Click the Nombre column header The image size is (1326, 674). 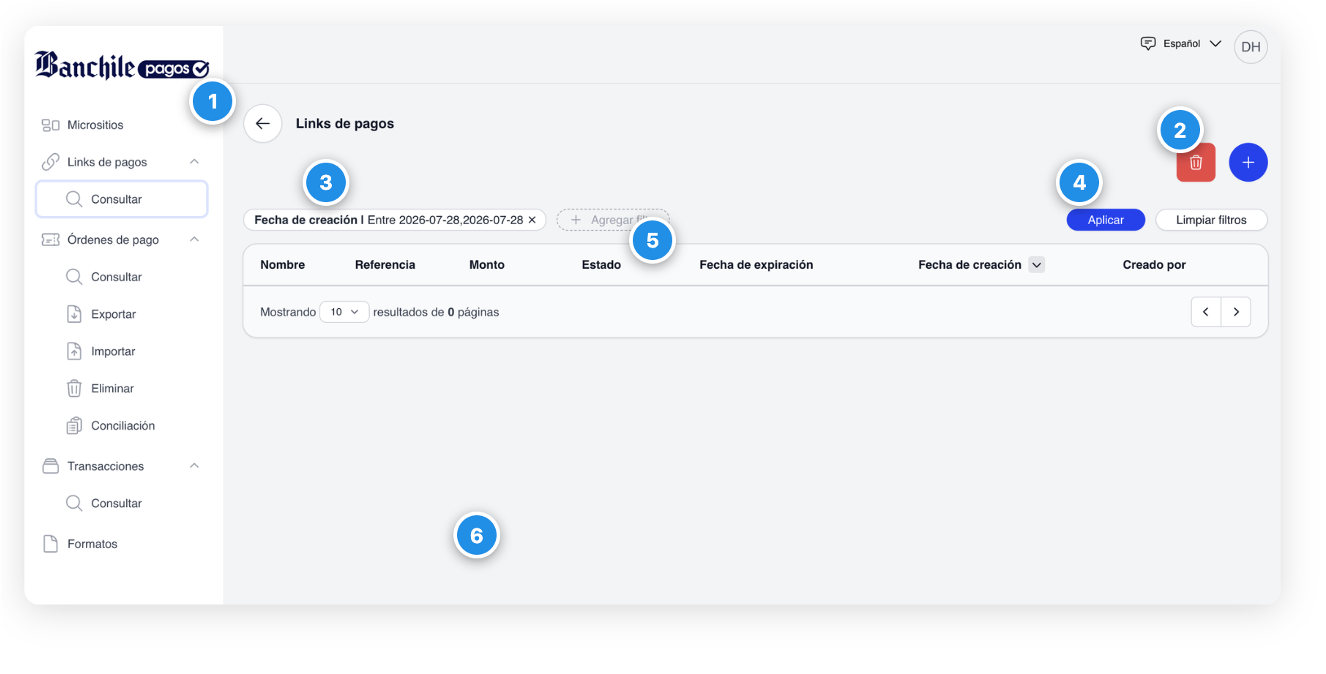point(282,265)
